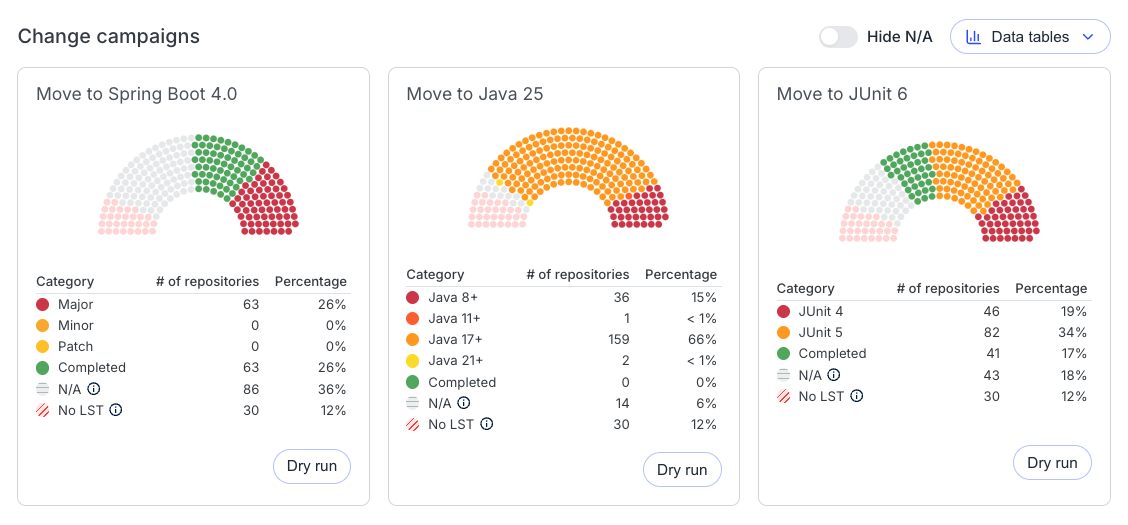Click Dry run for Move to JUnit 6
1128x525 pixels.
[x=1052, y=462]
